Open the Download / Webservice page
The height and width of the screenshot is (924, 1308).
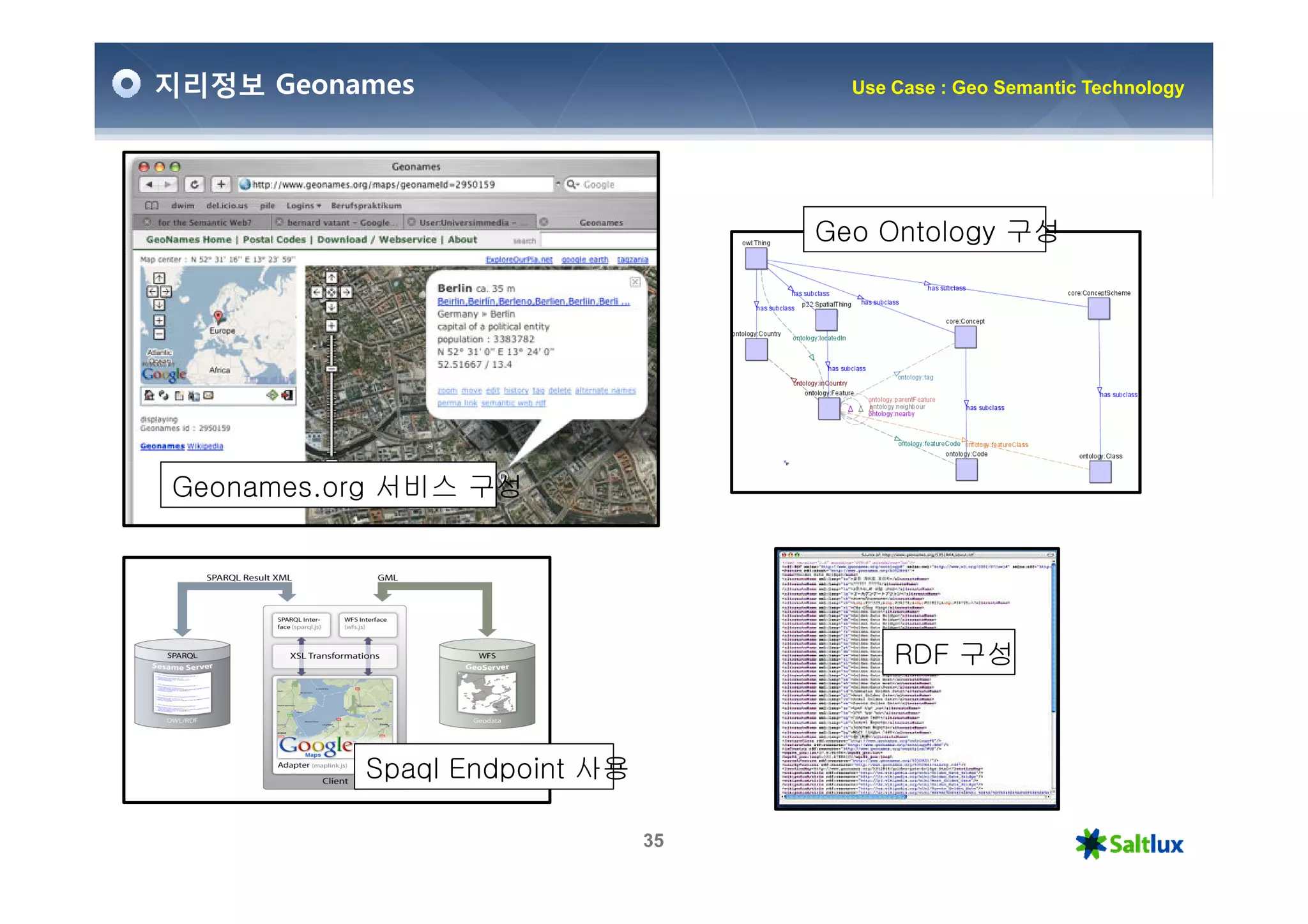coord(377,239)
